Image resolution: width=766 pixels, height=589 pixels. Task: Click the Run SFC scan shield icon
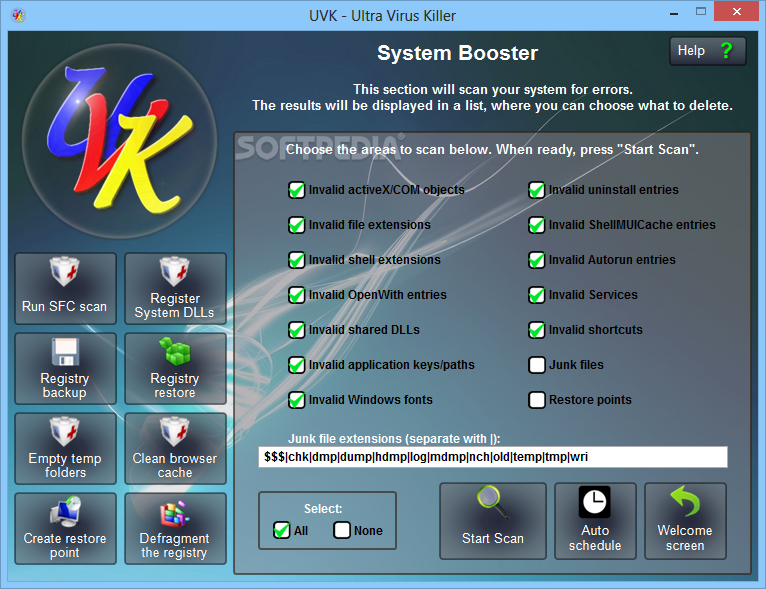click(x=64, y=271)
